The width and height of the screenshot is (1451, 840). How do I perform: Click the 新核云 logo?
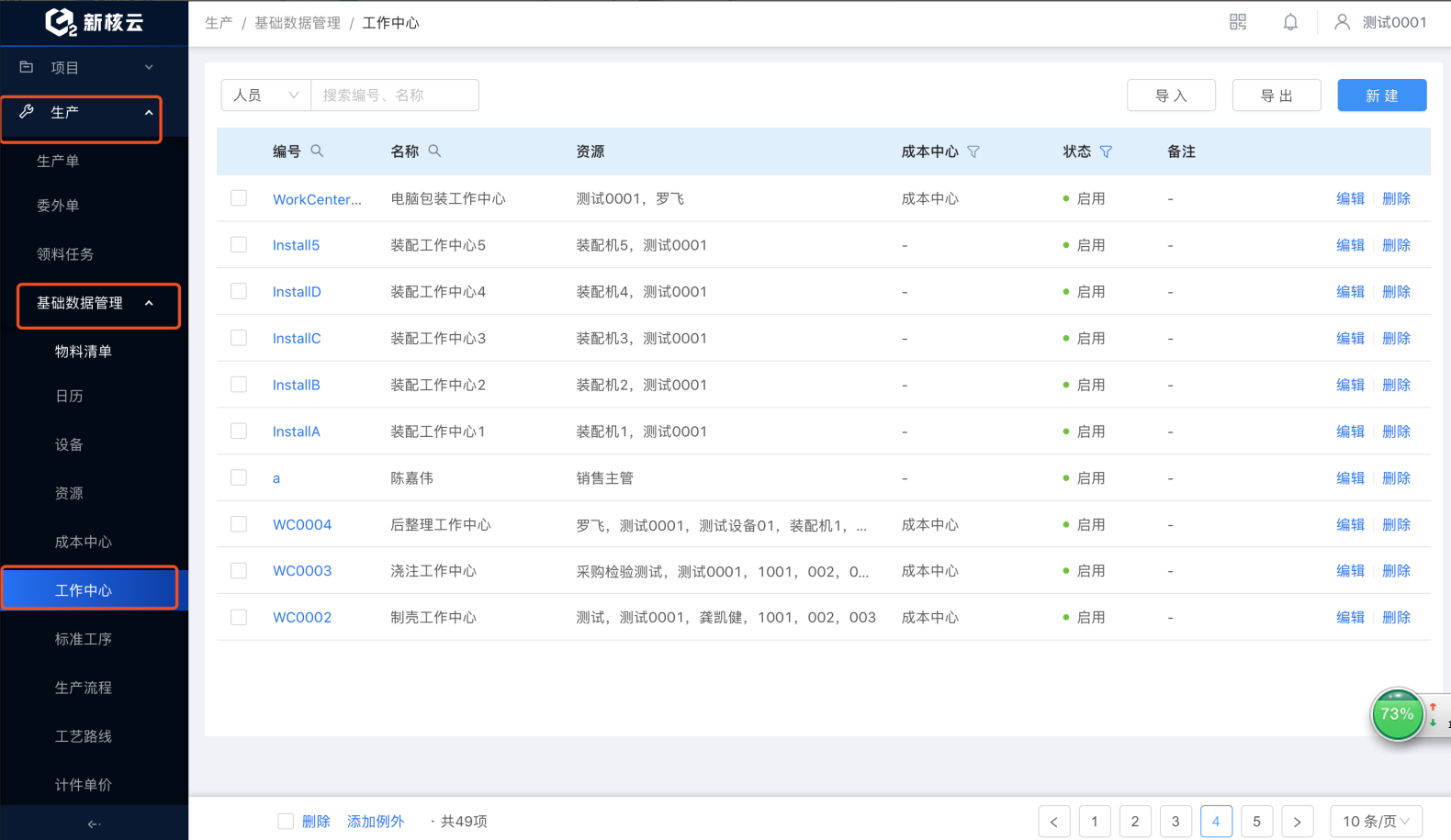click(95, 22)
